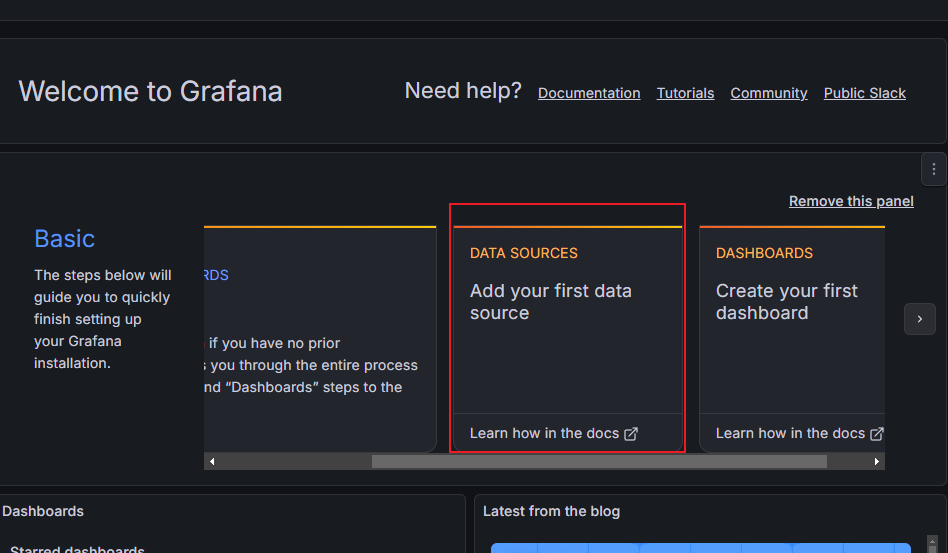Click the horizontal scrollbar left arrow
The width and height of the screenshot is (948, 553).
point(212,462)
